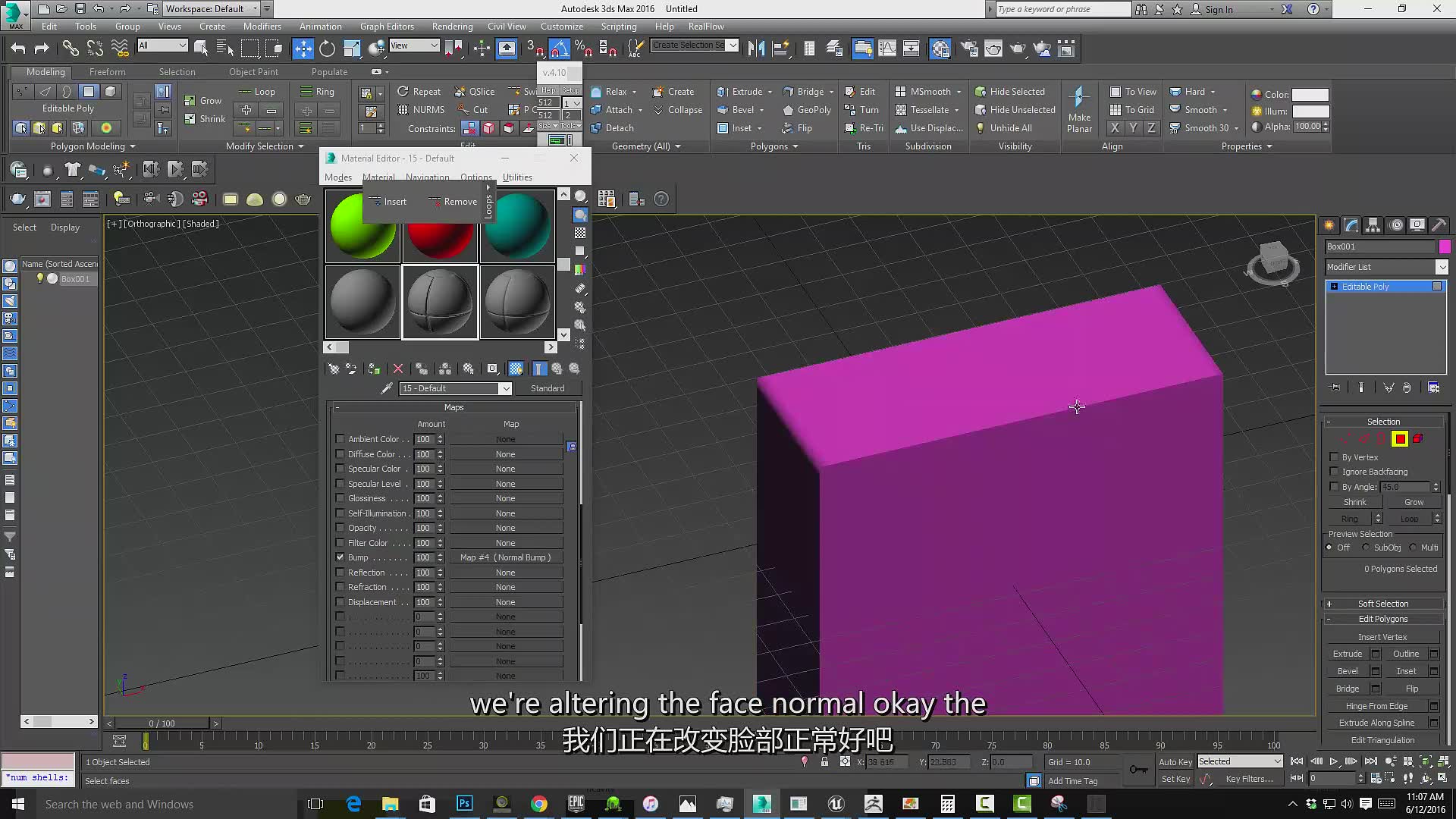Open the Utilities hammer panel tab
Image resolution: width=1456 pixels, height=819 pixels.
(1439, 225)
